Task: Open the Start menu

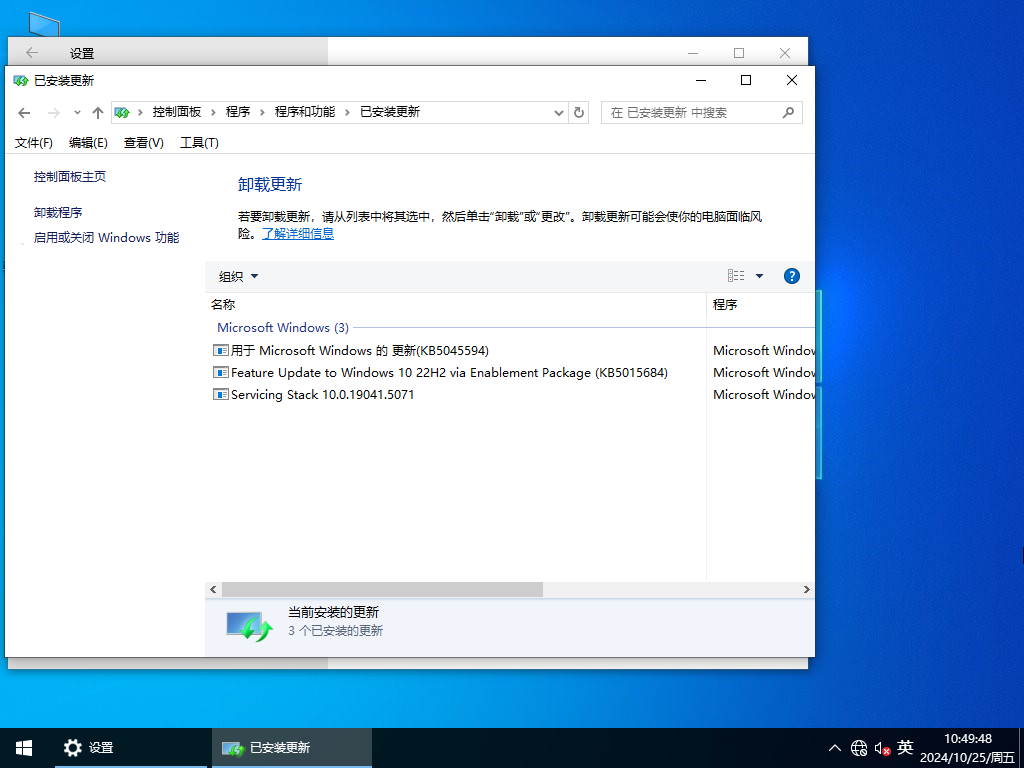Action: (22, 747)
